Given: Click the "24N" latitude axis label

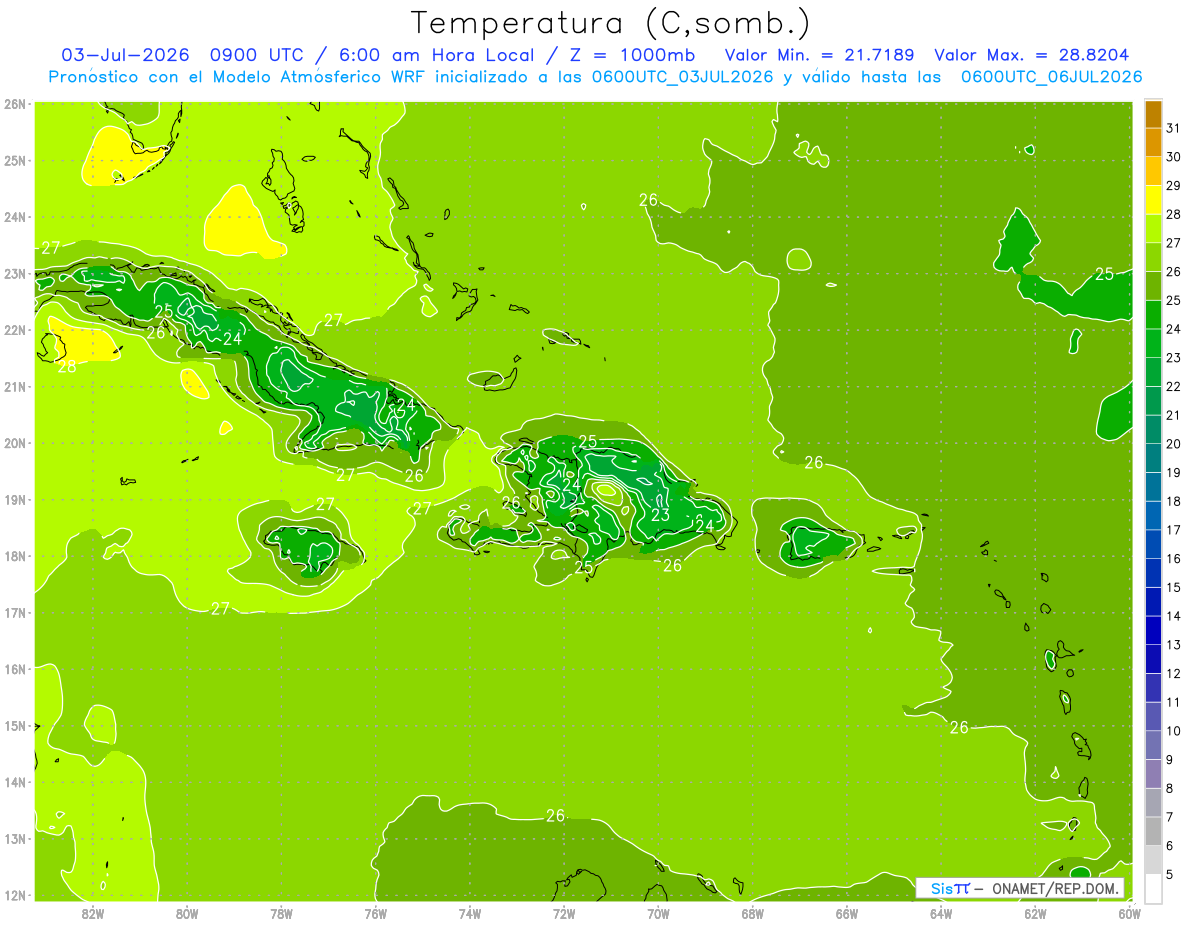Looking at the screenshot, I should (x=15, y=217).
